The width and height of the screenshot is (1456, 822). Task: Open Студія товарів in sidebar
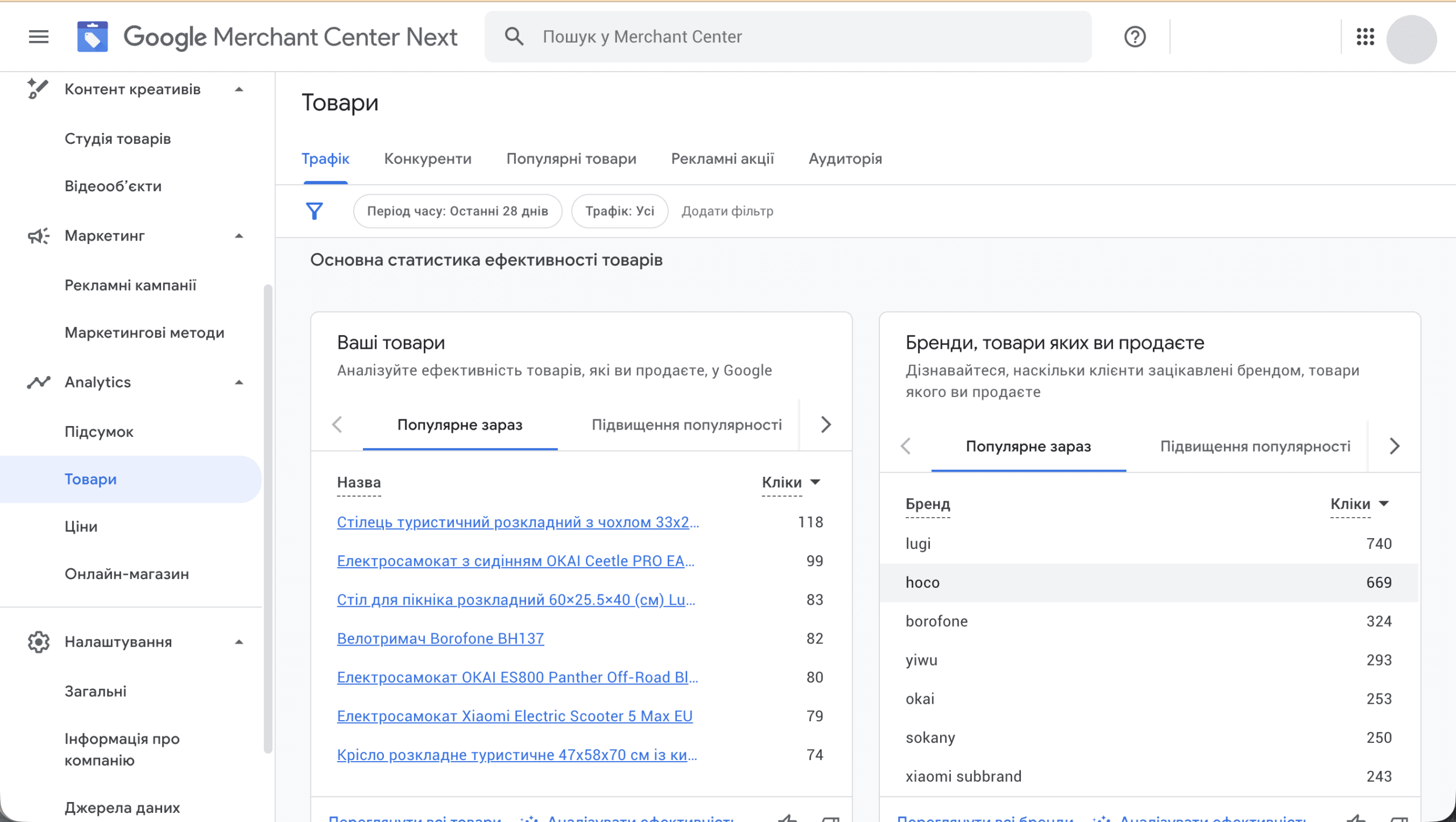(x=118, y=139)
